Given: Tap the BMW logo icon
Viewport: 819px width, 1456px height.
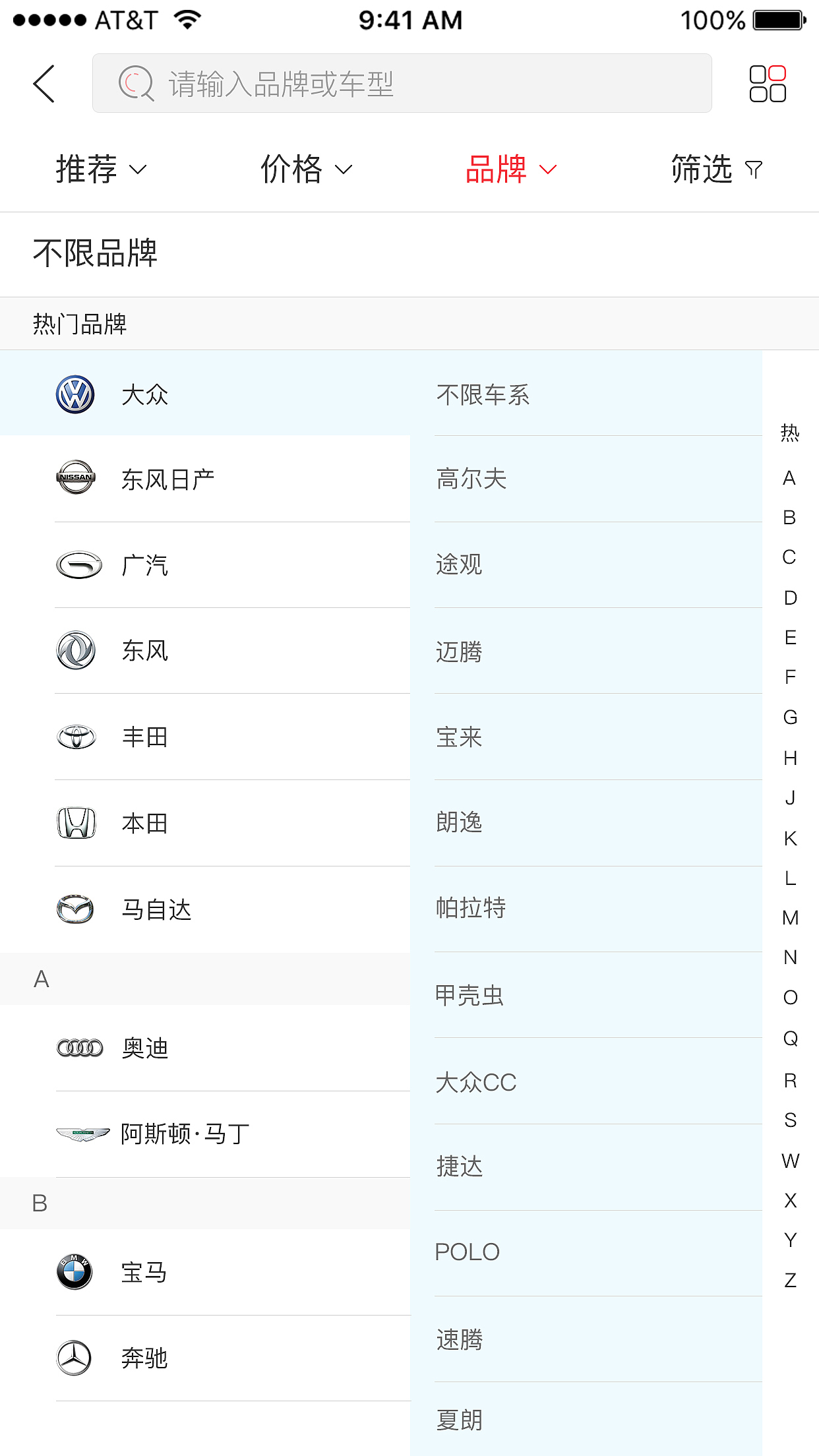Looking at the screenshot, I should [75, 1272].
